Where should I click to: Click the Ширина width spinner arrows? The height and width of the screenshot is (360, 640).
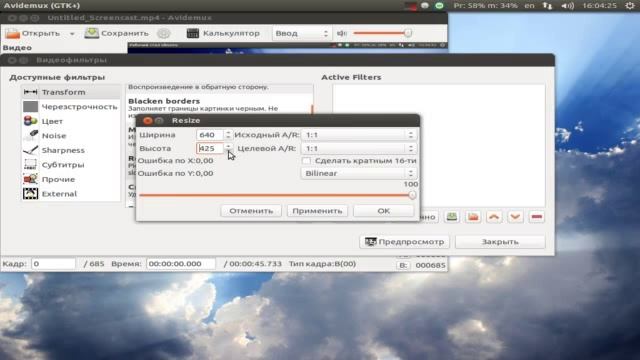(228, 135)
